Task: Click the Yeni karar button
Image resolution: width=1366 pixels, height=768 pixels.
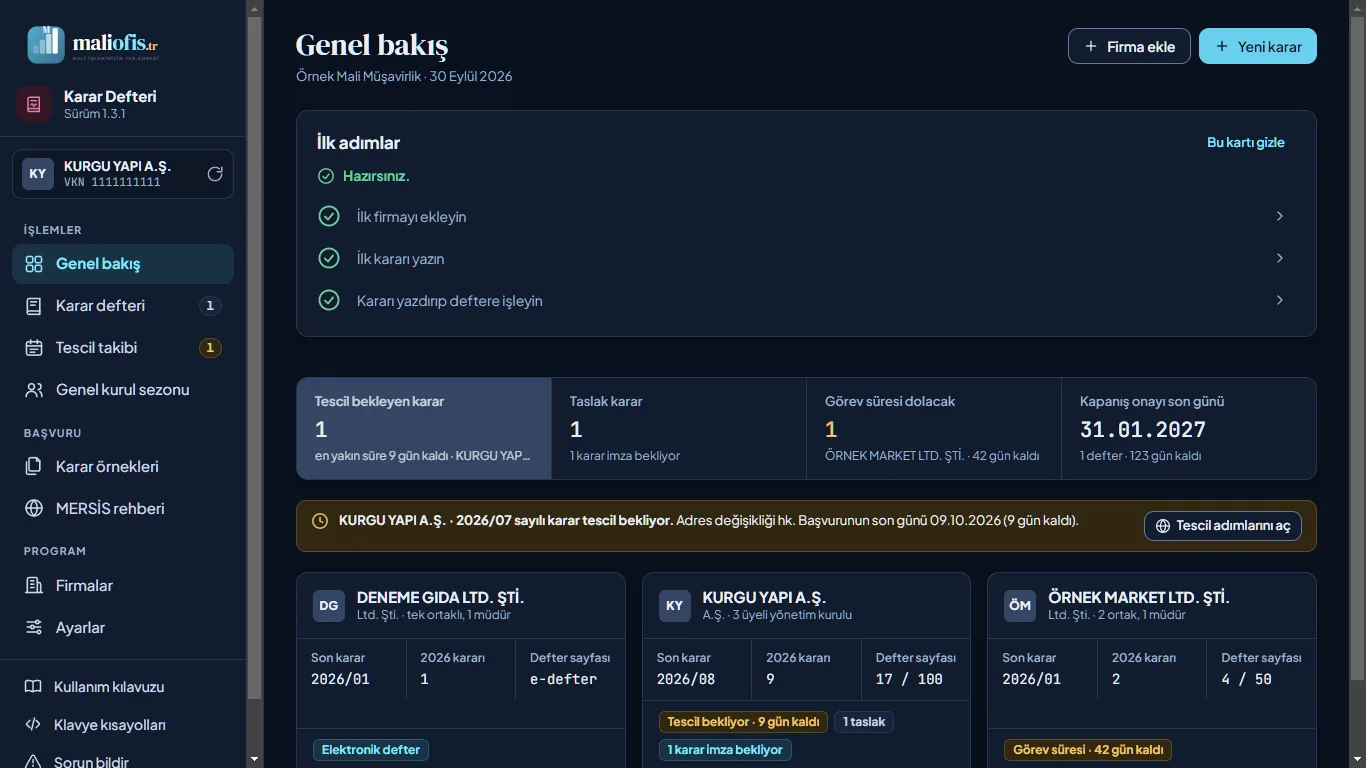Action: 1258,46
